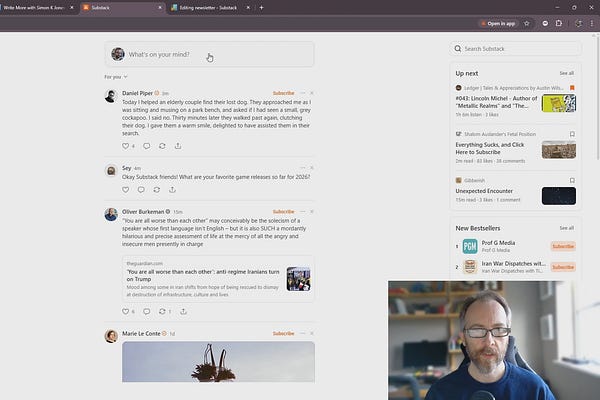Viewport: 600px width, 400px height.
Task: Subscribe to Prof G Media
Action: [563, 246]
